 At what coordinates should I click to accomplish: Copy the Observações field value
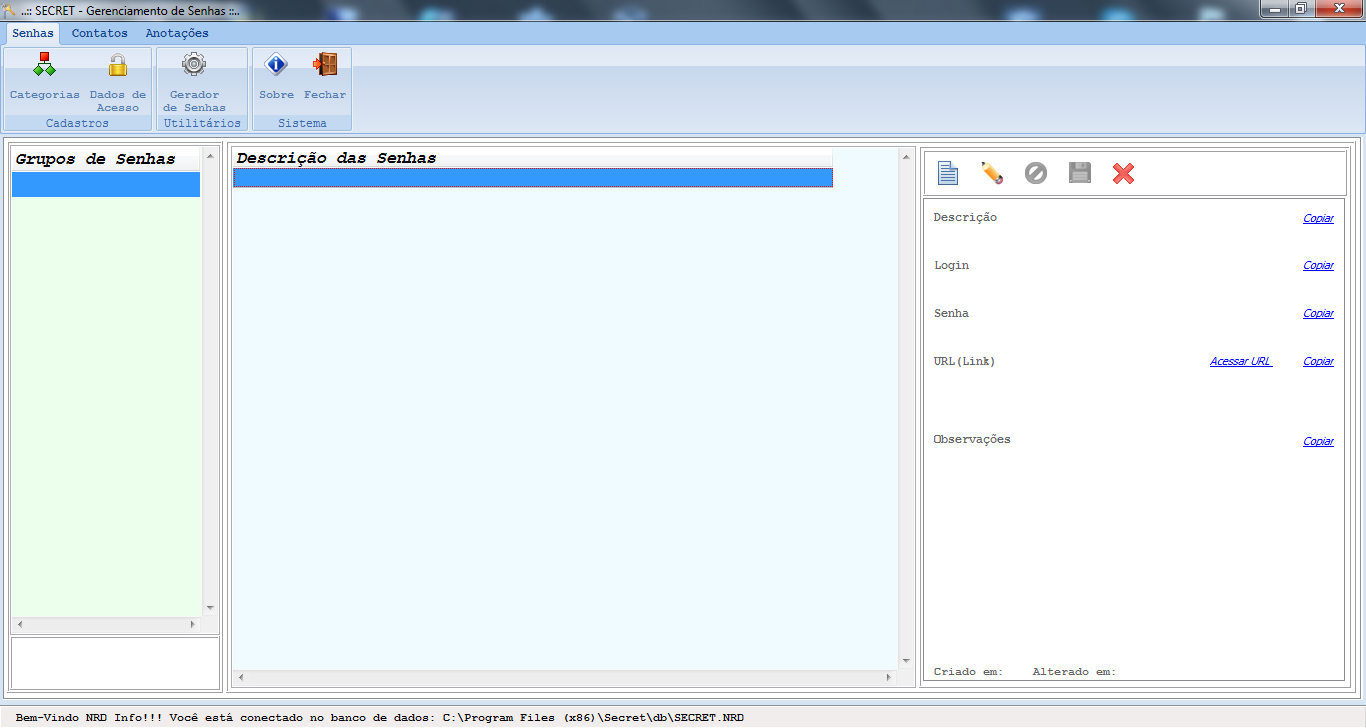pyautogui.click(x=1318, y=442)
